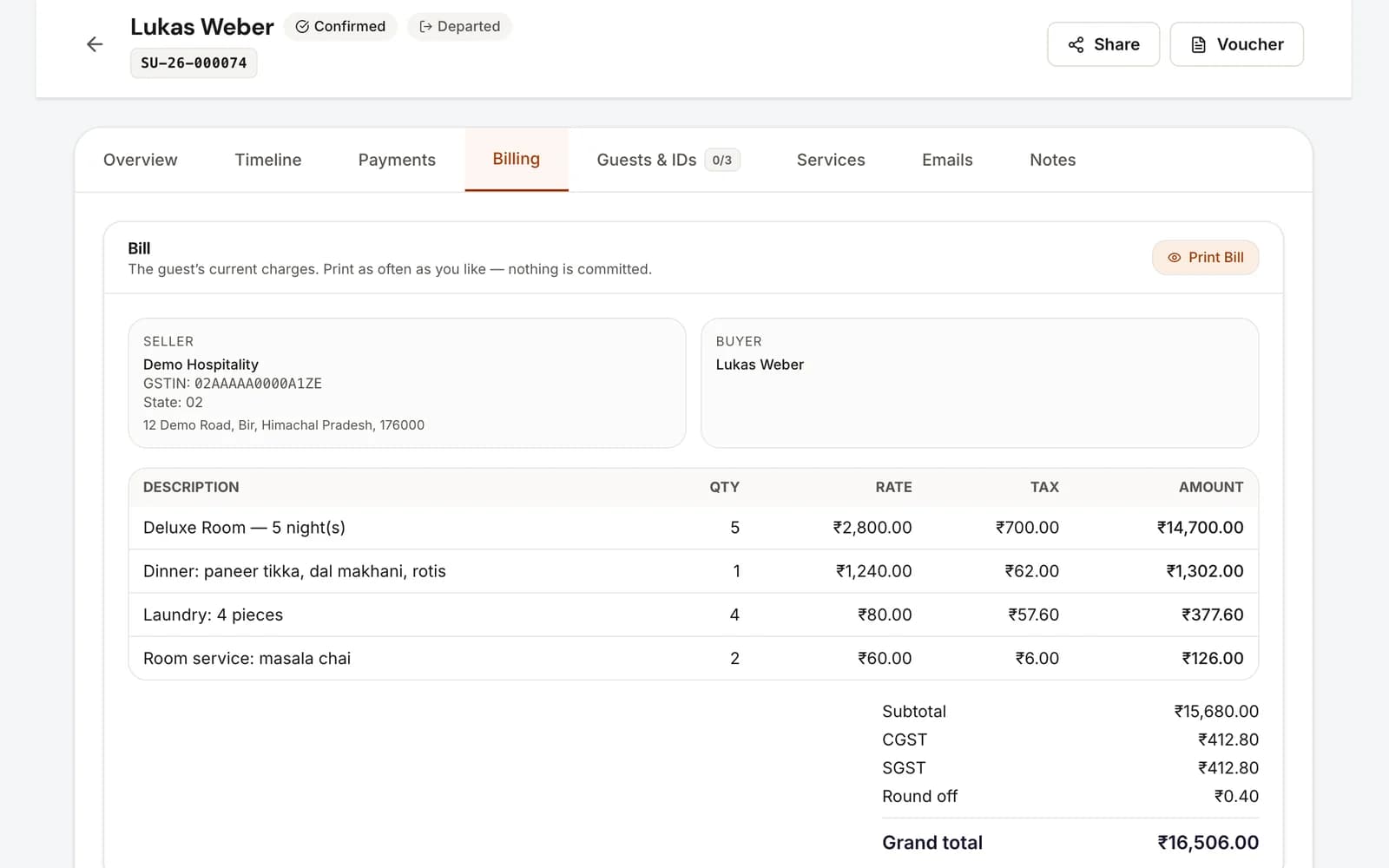Image resolution: width=1389 pixels, height=868 pixels.
Task: Click the ₹14,700.00 amount cell
Action: [1200, 528]
